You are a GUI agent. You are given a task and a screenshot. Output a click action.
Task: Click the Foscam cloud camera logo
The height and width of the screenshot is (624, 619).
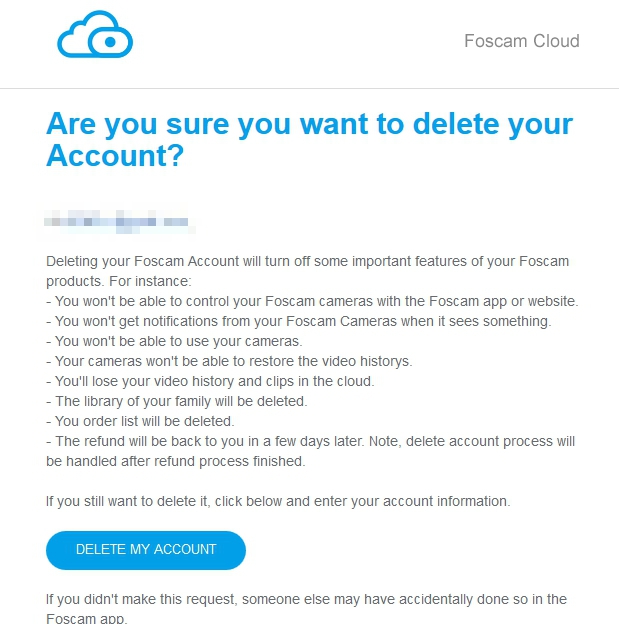95,35
